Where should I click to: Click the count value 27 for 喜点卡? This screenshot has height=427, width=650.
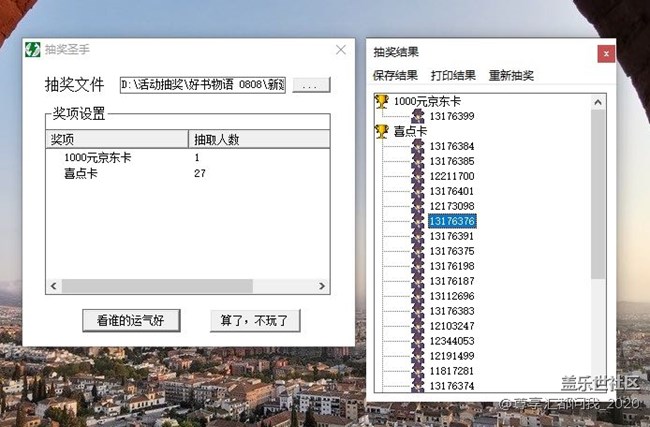[199, 173]
